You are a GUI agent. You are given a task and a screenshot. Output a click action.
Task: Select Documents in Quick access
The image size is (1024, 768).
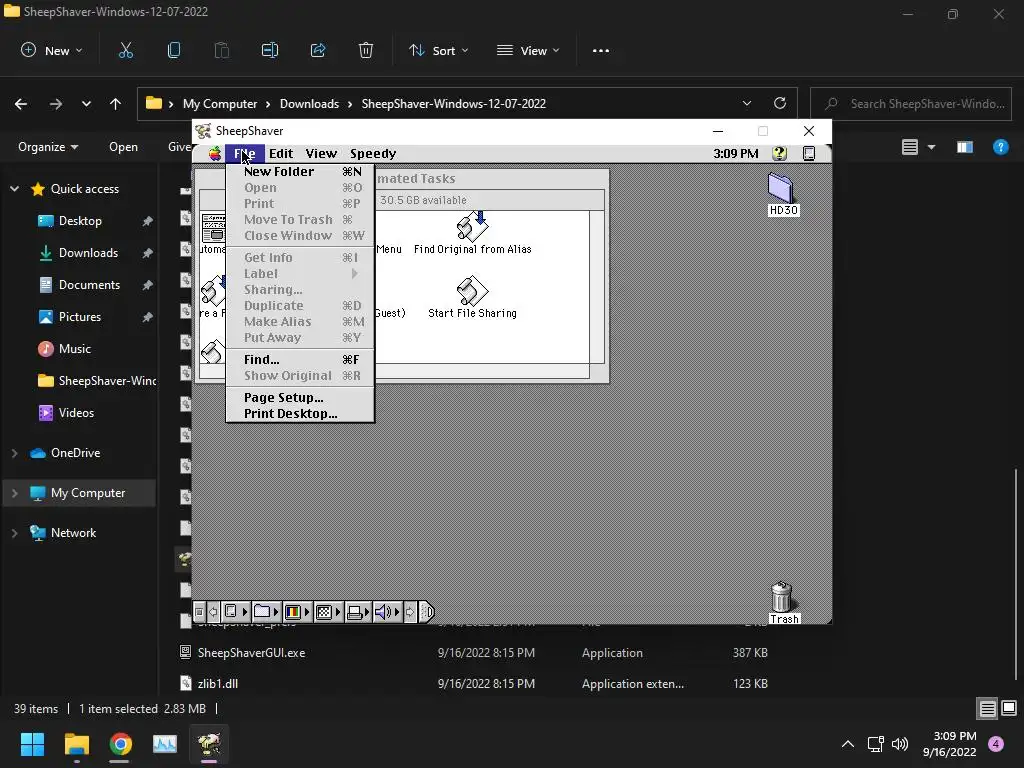coord(89,285)
